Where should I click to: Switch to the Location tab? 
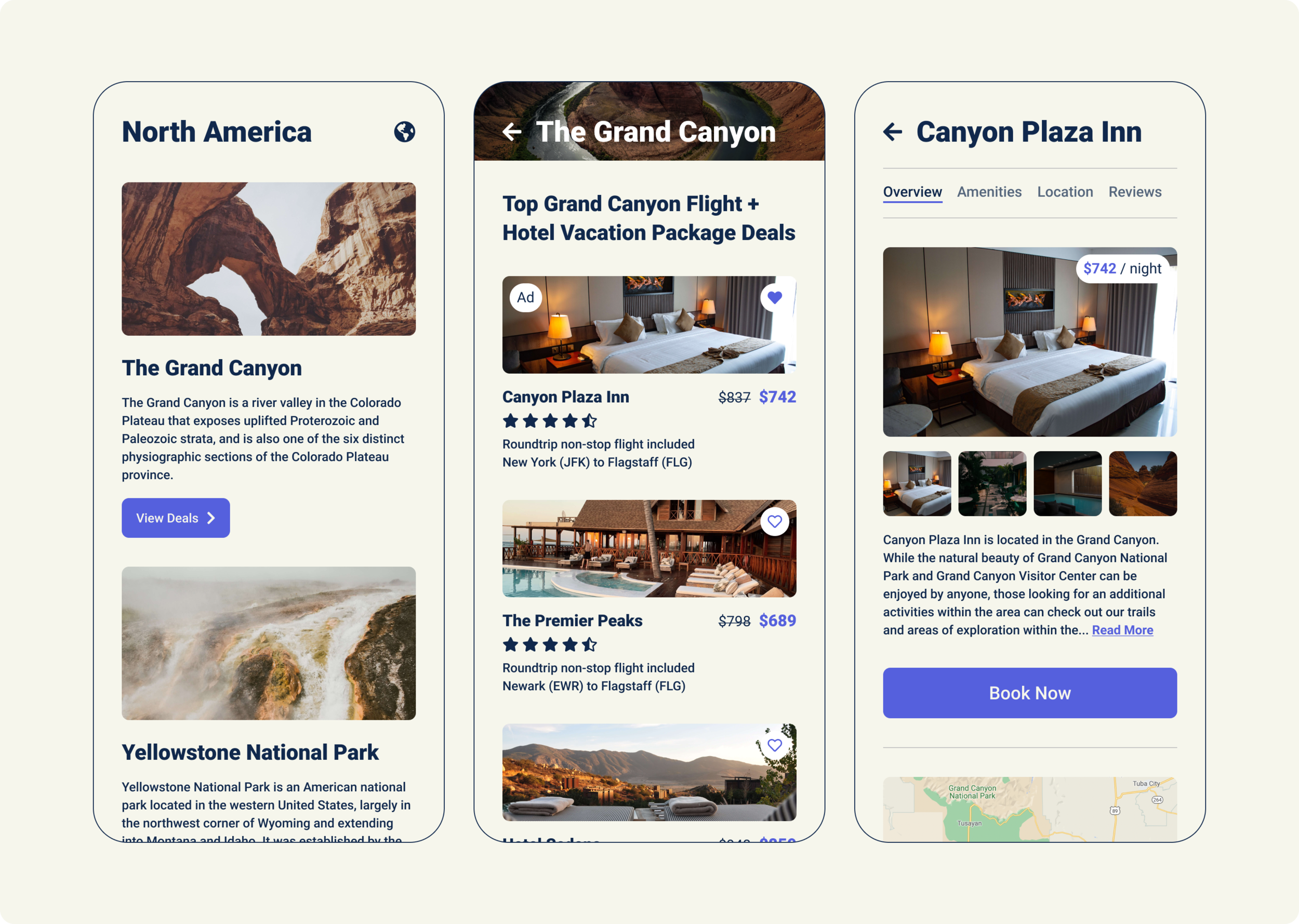pyautogui.click(x=1065, y=192)
